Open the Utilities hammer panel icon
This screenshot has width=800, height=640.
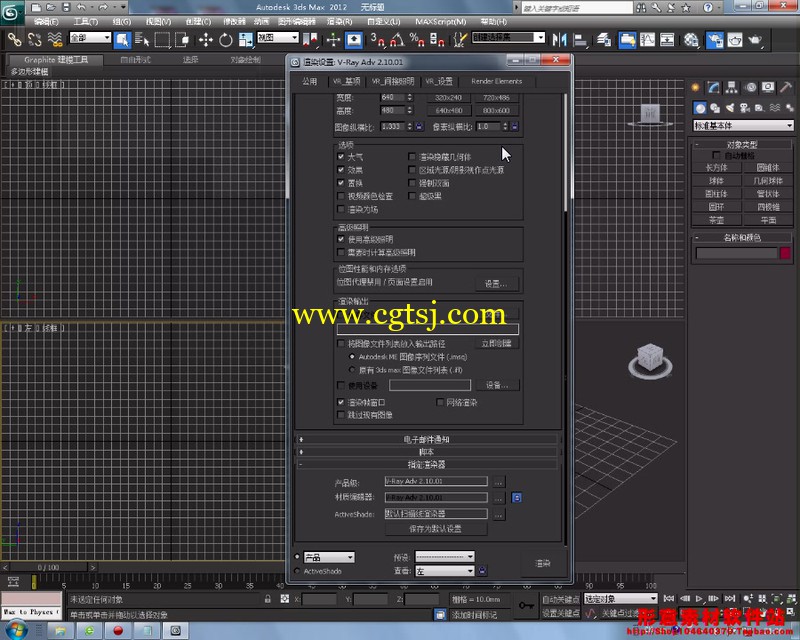[786, 87]
